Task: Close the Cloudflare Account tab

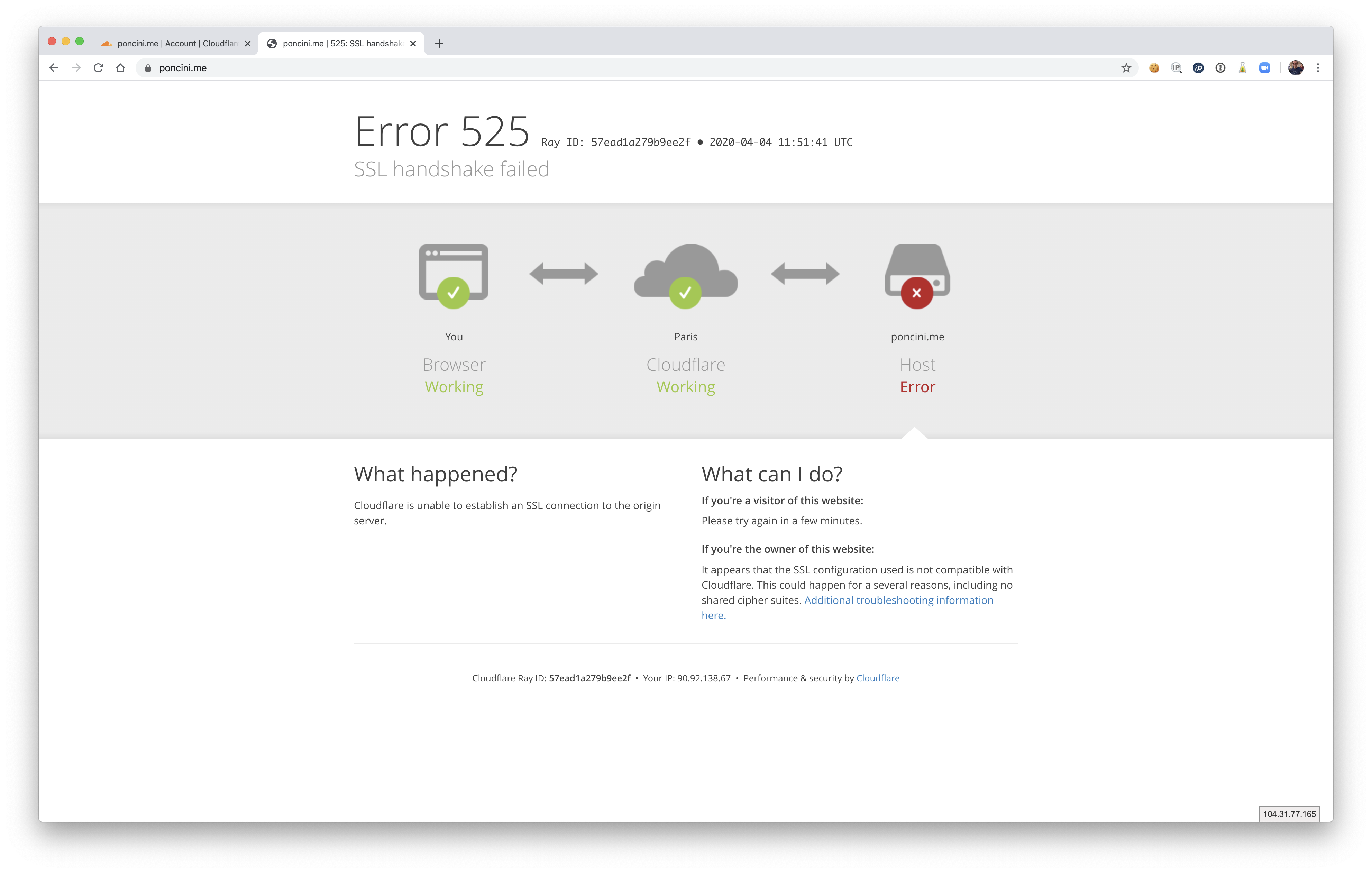Action: click(247, 43)
